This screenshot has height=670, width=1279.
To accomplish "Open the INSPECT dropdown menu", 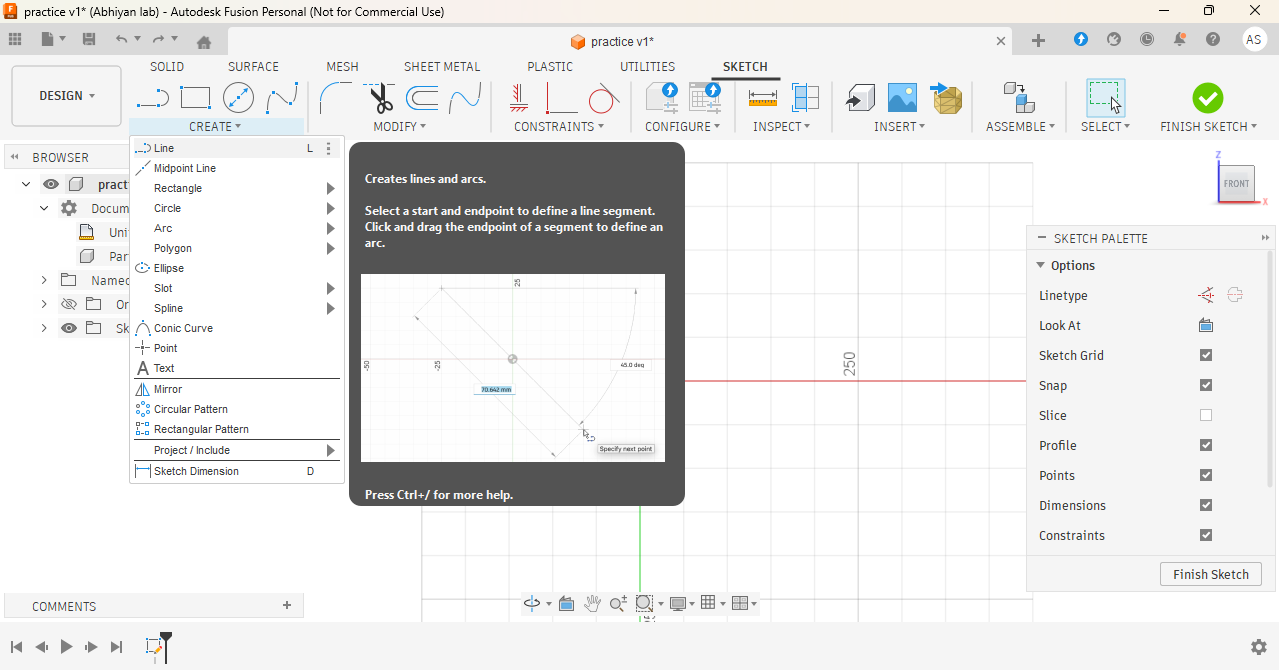I will pyautogui.click(x=782, y=127).
